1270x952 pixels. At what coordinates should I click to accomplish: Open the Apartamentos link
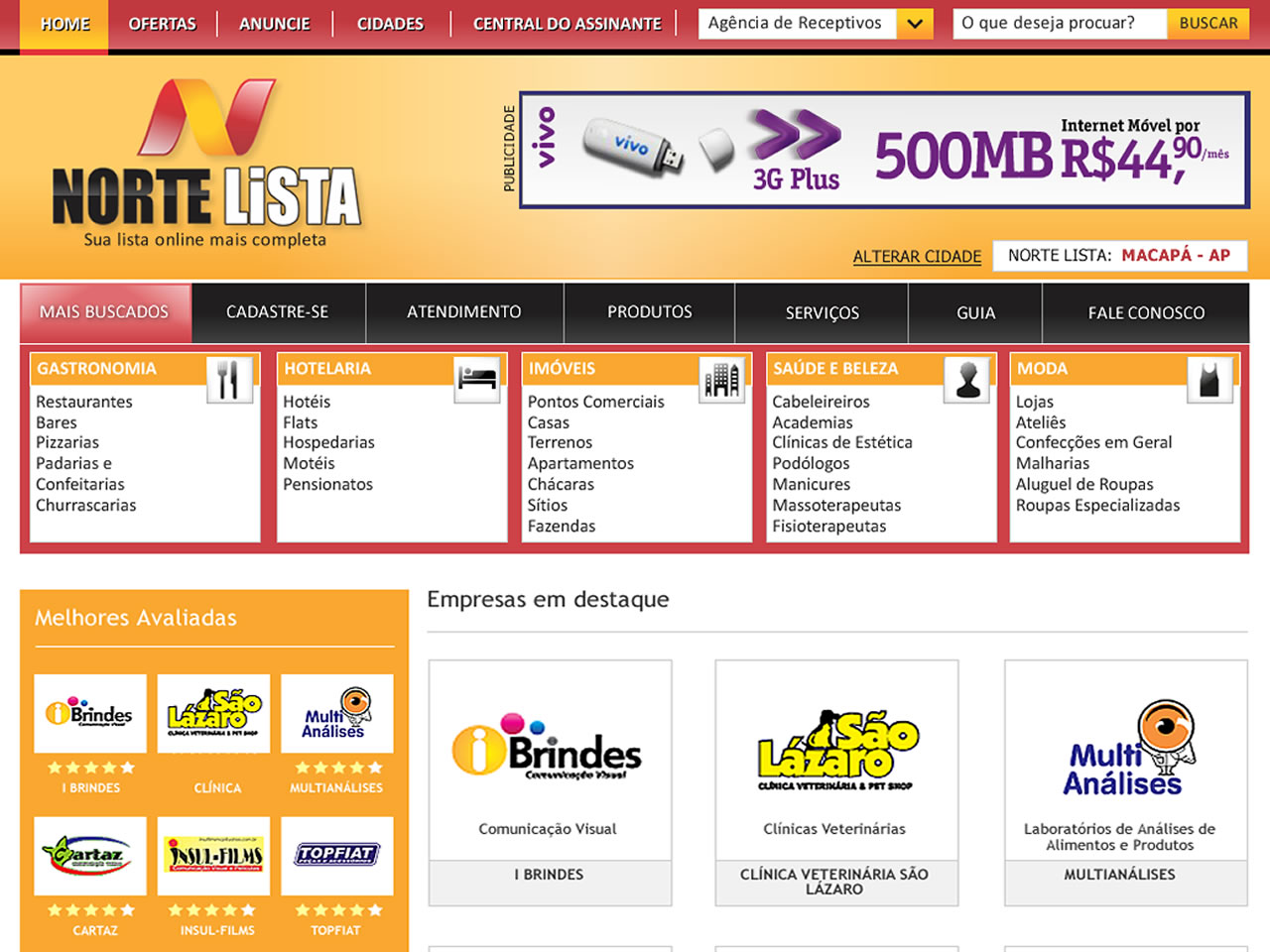pos(580,463)
